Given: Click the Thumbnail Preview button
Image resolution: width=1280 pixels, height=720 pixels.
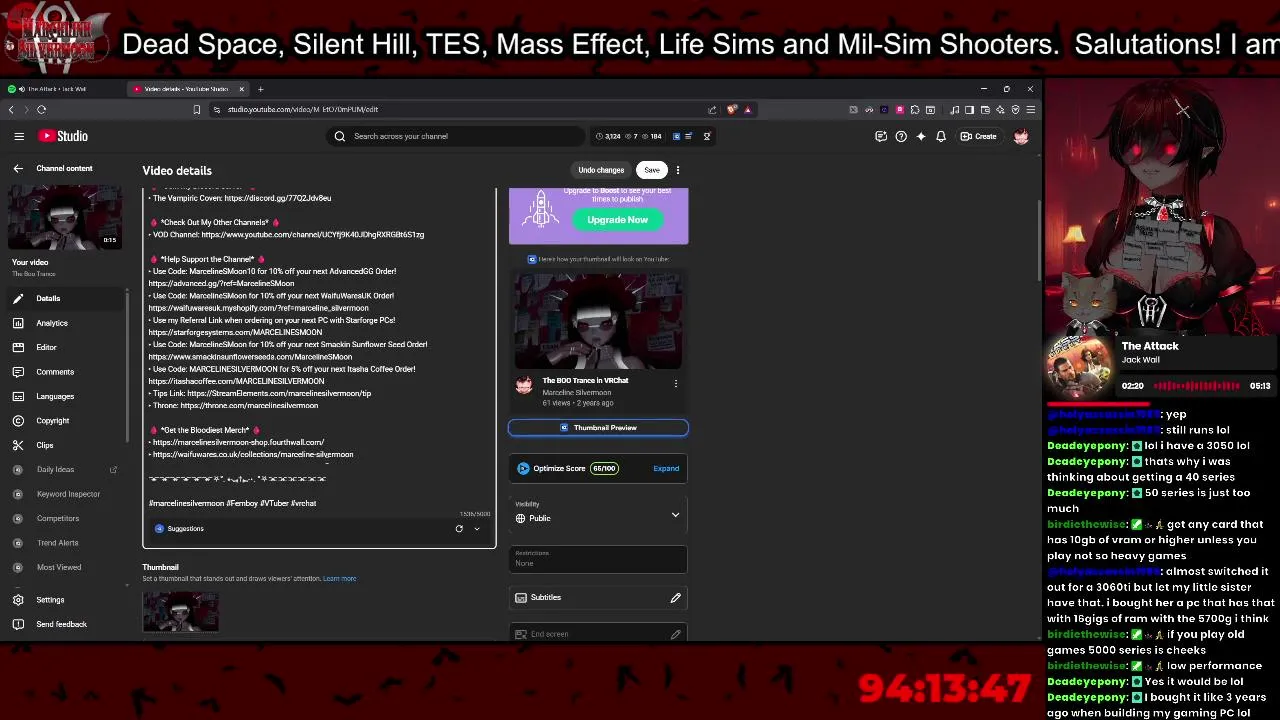Looking at the screenshot, I should (x=598, y=428).
